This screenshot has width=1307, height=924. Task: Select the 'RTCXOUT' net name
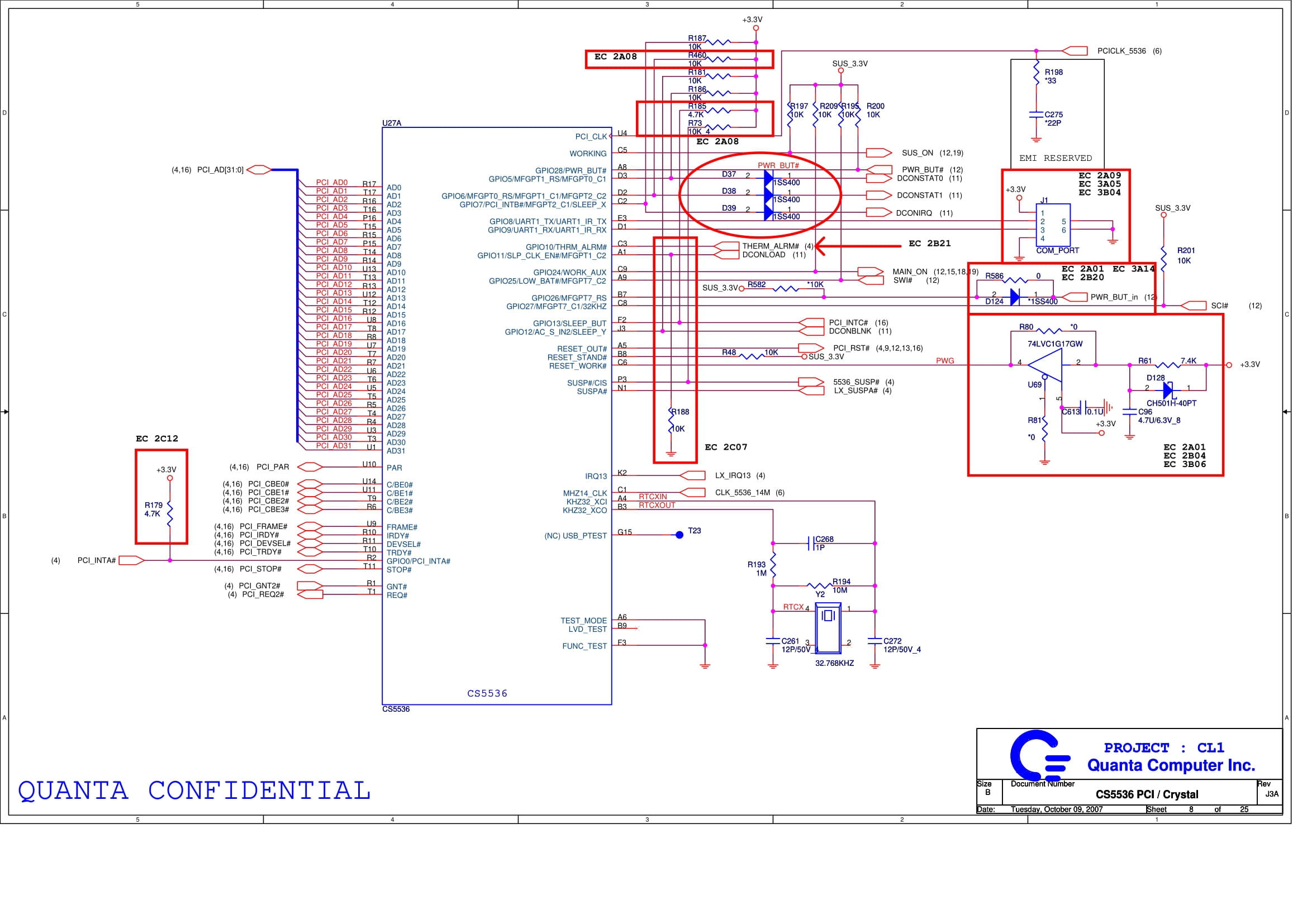click(x=657, y=505)
